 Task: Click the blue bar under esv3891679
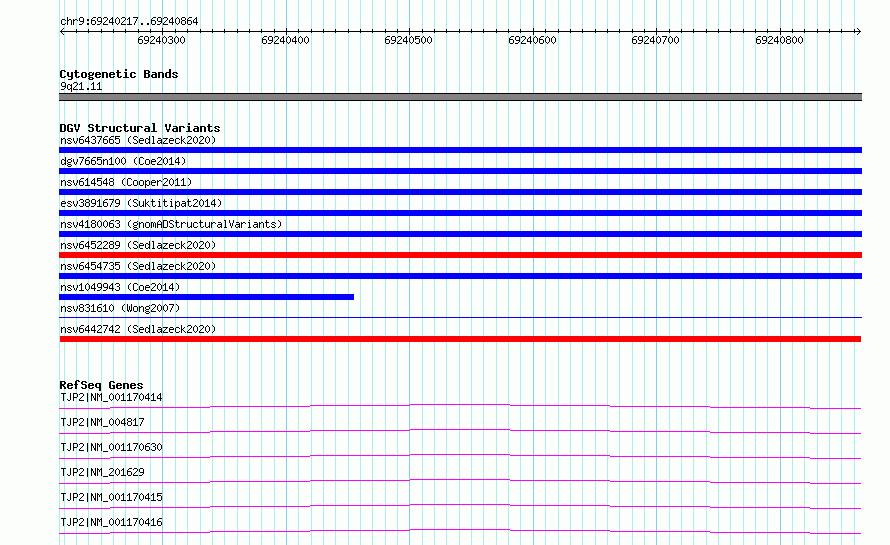coord(460,213)
